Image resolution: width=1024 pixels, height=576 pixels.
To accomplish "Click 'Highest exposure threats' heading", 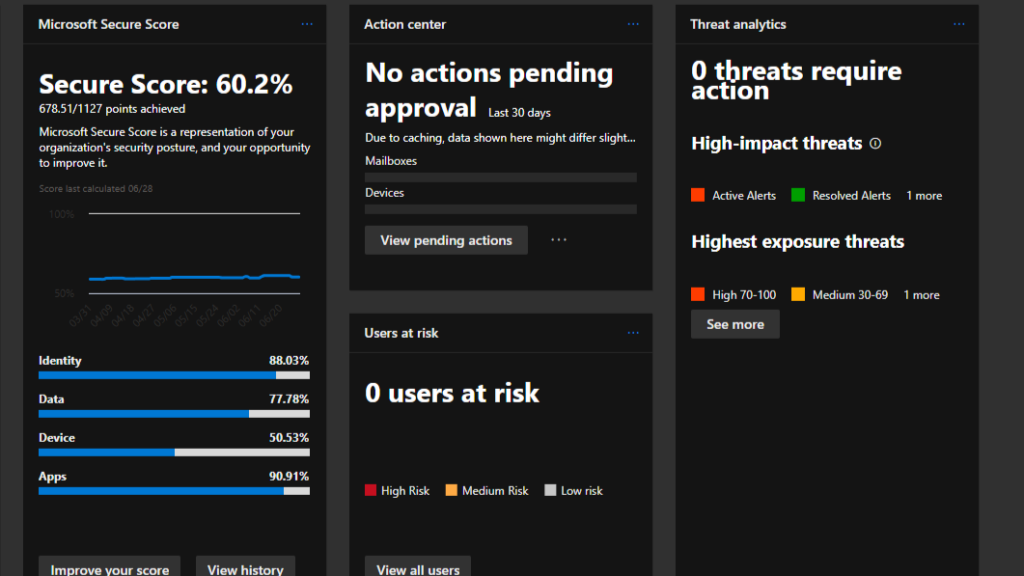I will (x=797, y=242).
